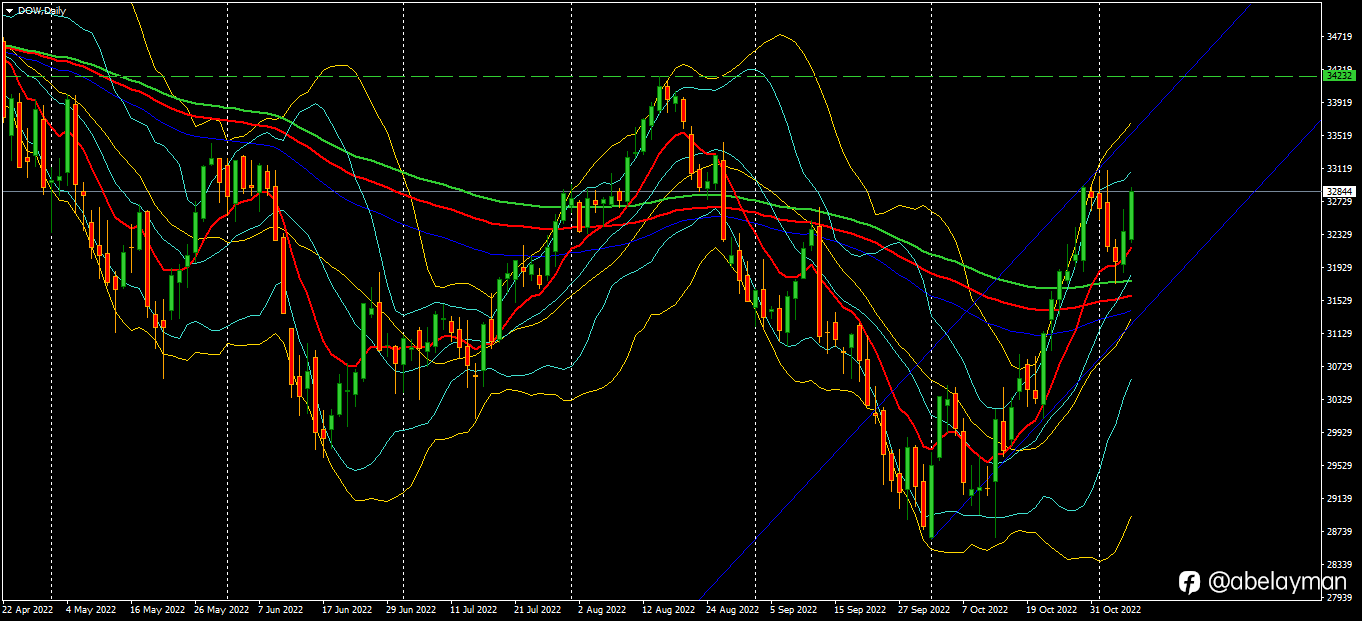Click the 29529 price axis value
Viewport: 1362px width, 621px height.
pyautogui.click(x=1340, y=465)
